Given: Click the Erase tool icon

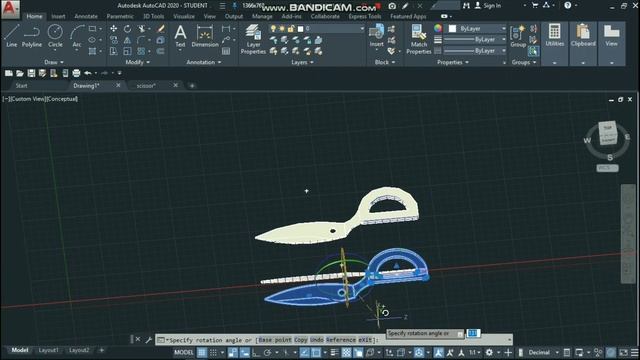Looking at the screenshot, I should 161,29.
